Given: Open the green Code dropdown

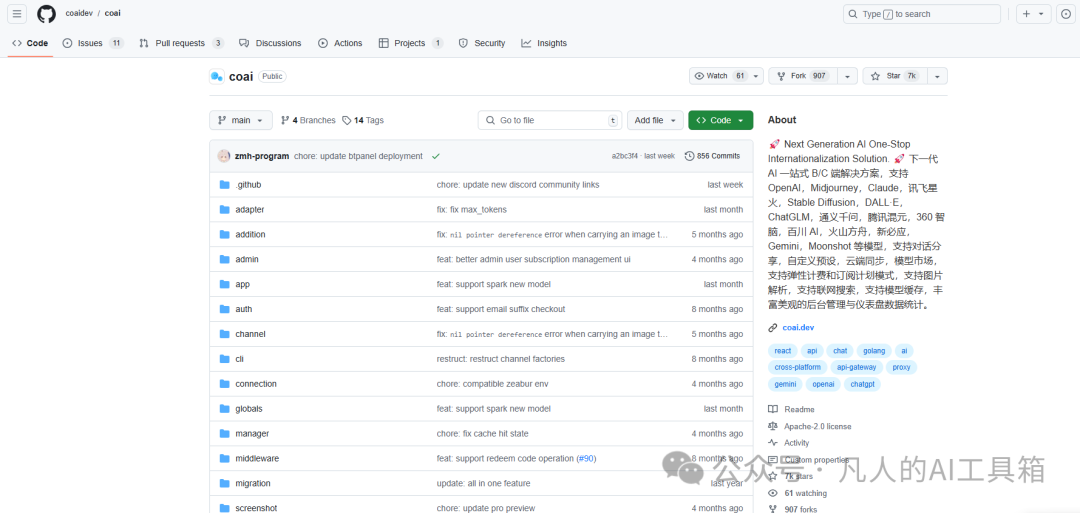Looking at the screenshot, I should pyautogui.click(x=720, y=120).
